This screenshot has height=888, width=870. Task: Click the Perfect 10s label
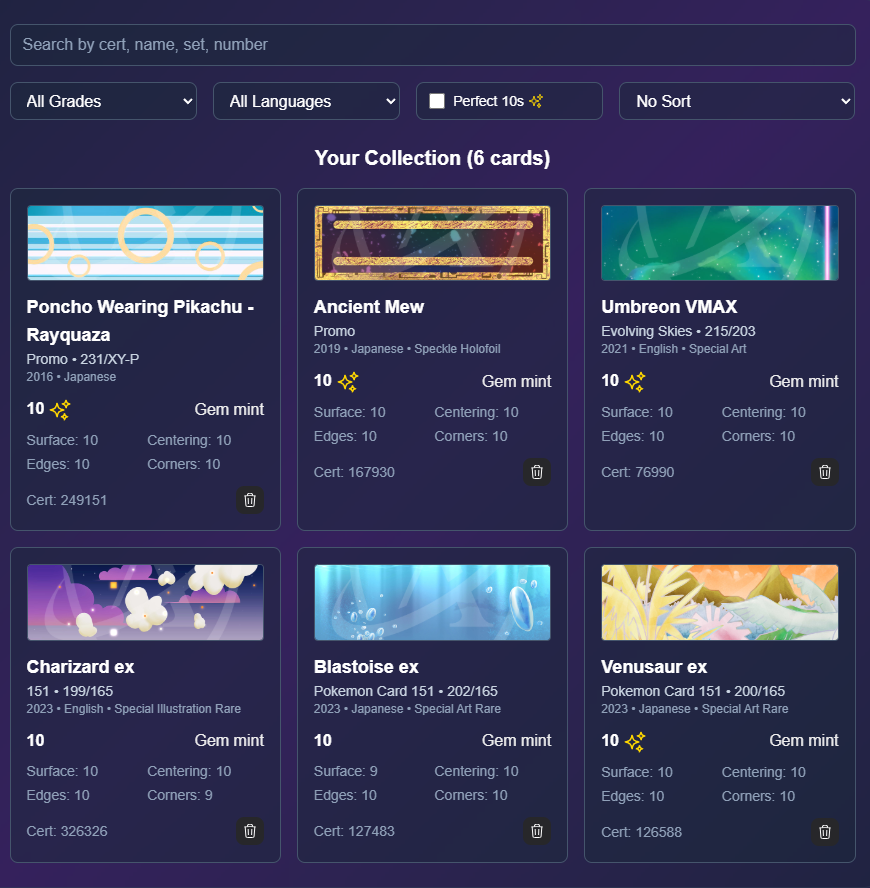point(488,101)
